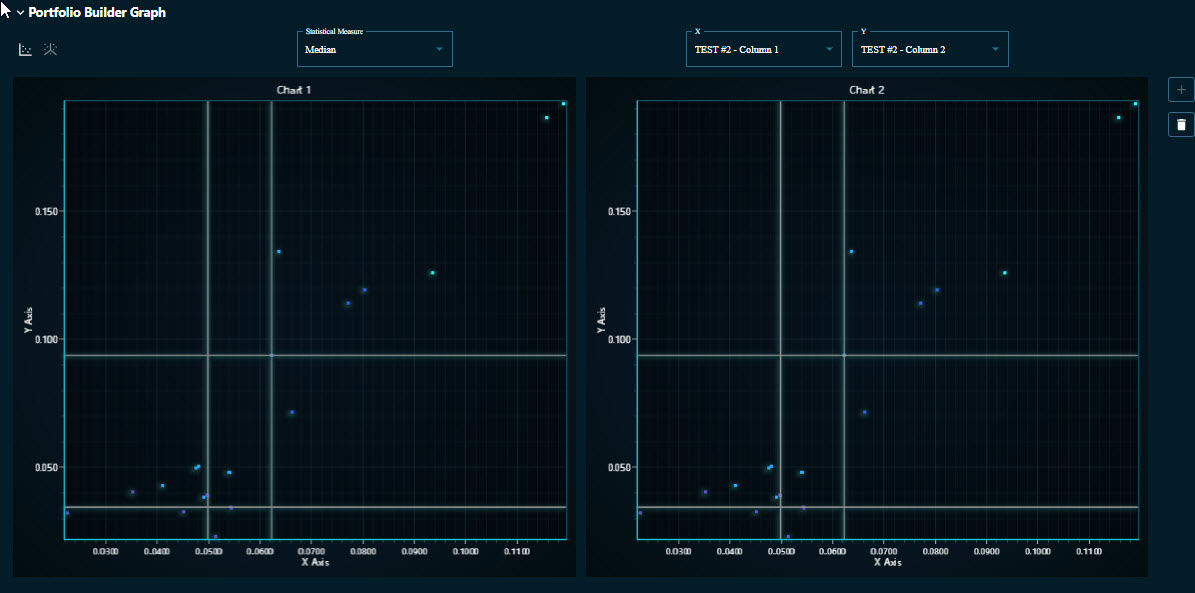1195x593 pixels.
Task: Click the Chart 2 title
Action: pyautogui.click(x=866, y=90)
